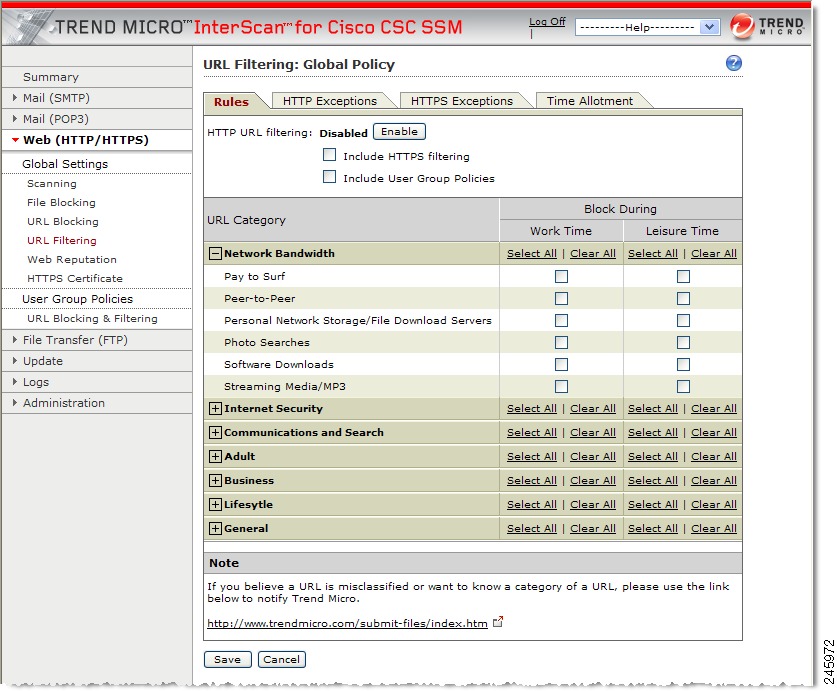
Task: Select All Leisure Time for Network Bandwidth
Action: [x=653, y=254]
